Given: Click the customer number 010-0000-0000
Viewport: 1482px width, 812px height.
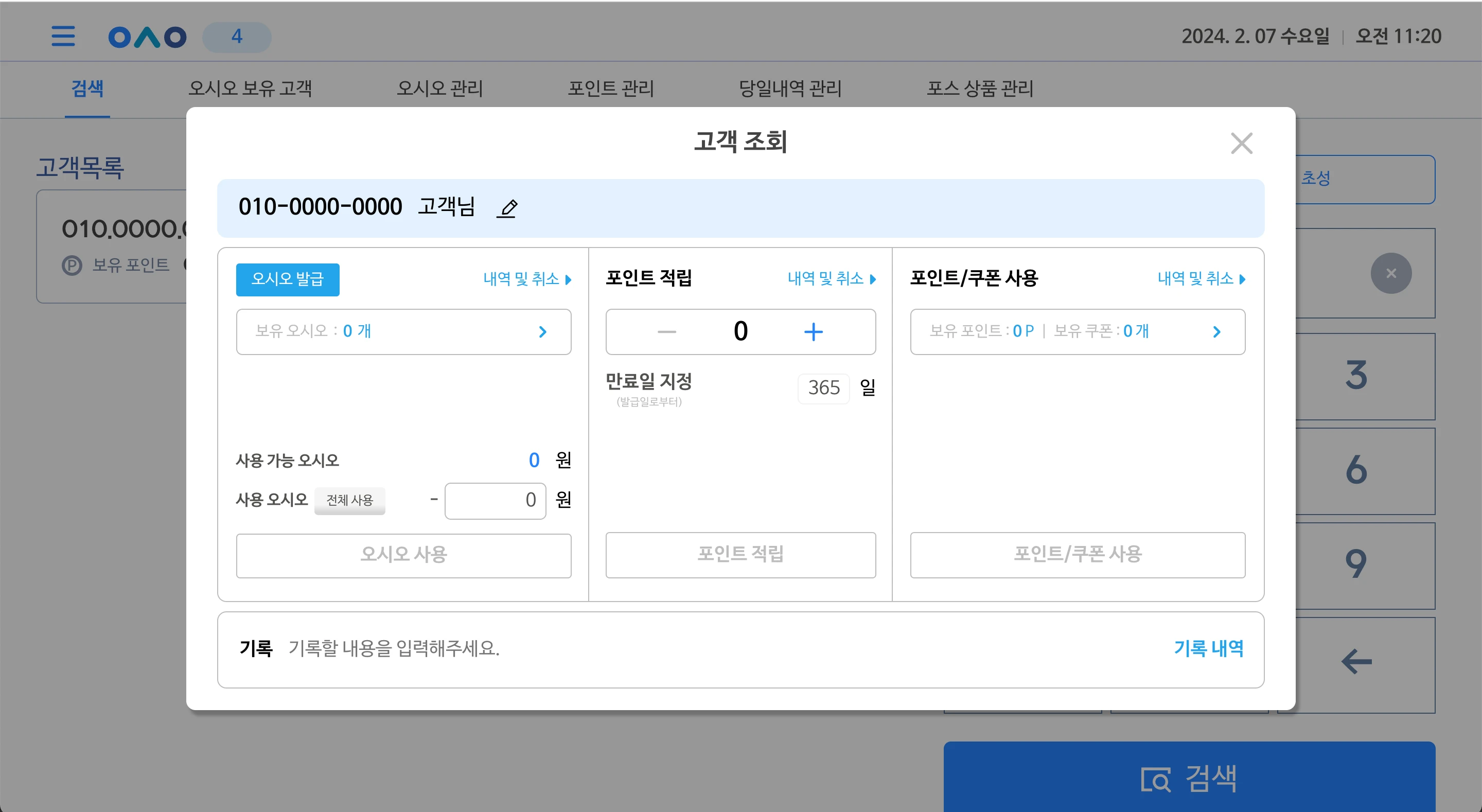Looking at the screenshot, I should (320, 206).
